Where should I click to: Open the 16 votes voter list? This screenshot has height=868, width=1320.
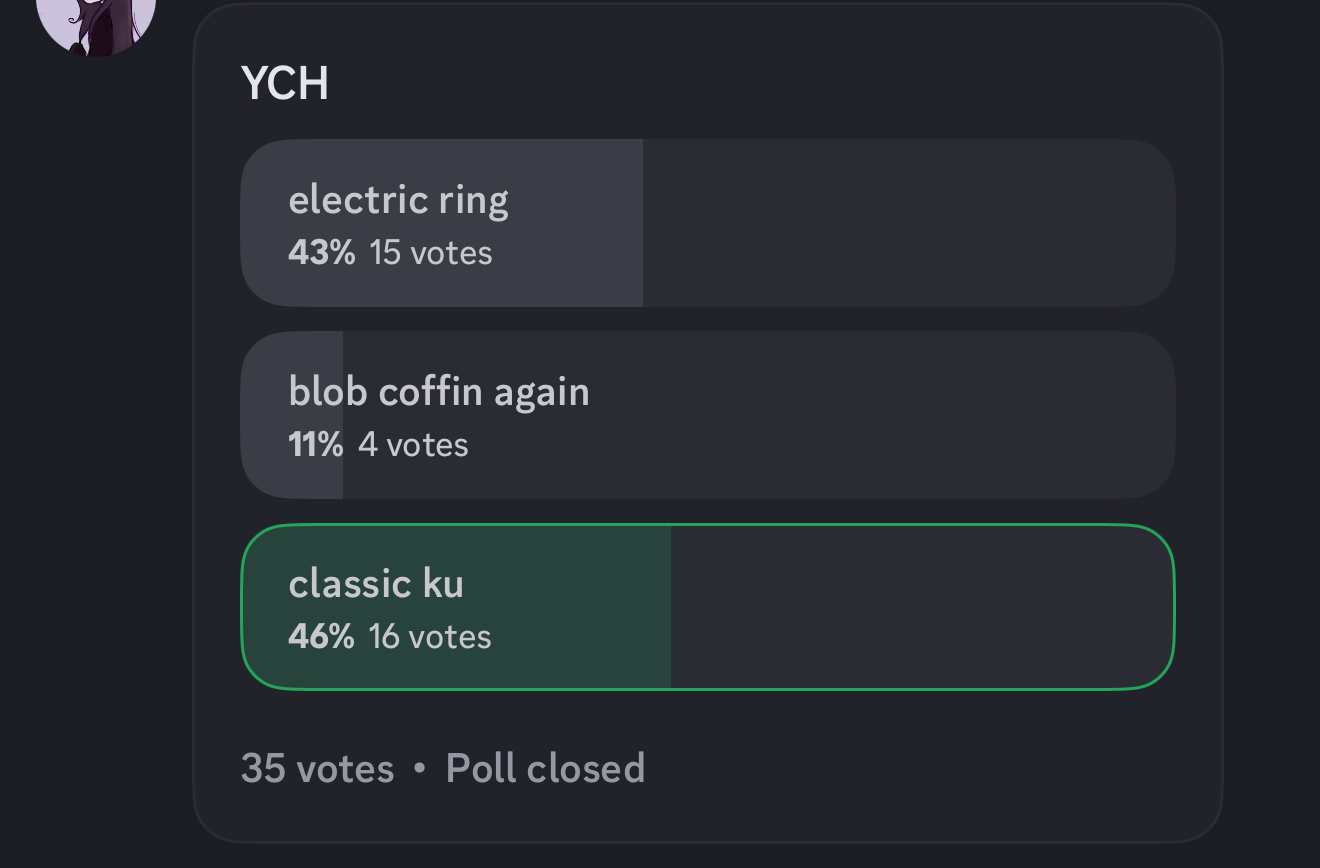pos(430,636)
